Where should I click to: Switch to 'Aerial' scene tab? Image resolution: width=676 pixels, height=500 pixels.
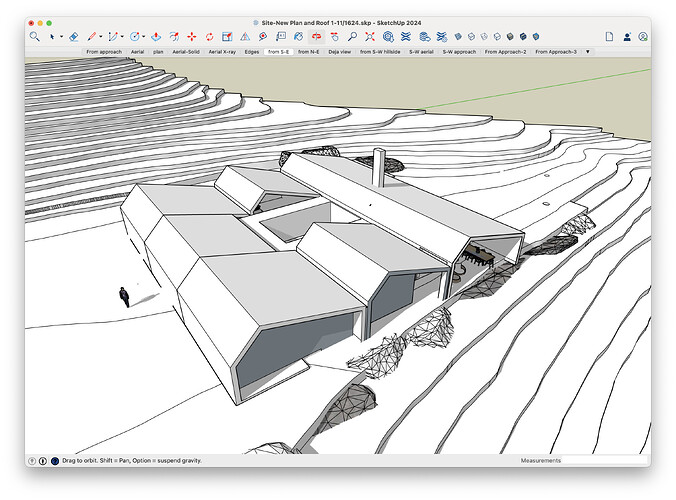point(138,52)
